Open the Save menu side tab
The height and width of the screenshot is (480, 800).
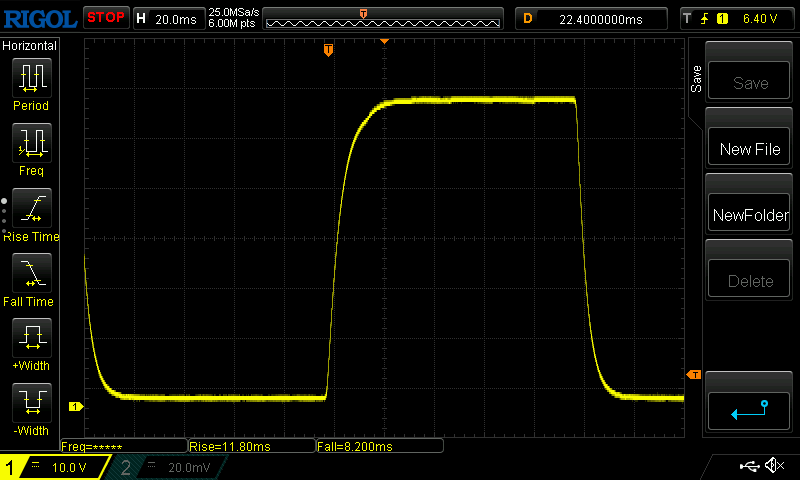696,79
